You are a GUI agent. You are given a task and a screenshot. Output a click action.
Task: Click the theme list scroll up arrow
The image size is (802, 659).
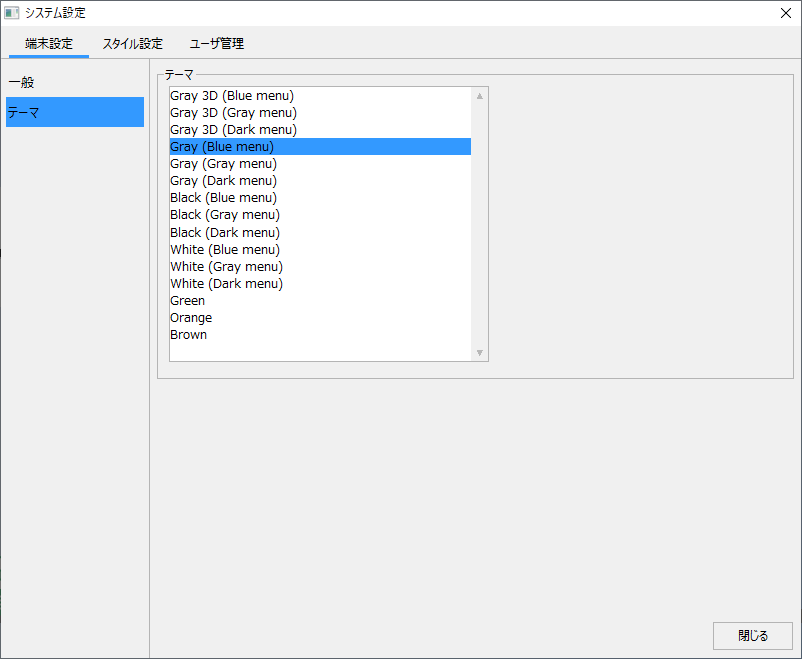coord(480,96)
